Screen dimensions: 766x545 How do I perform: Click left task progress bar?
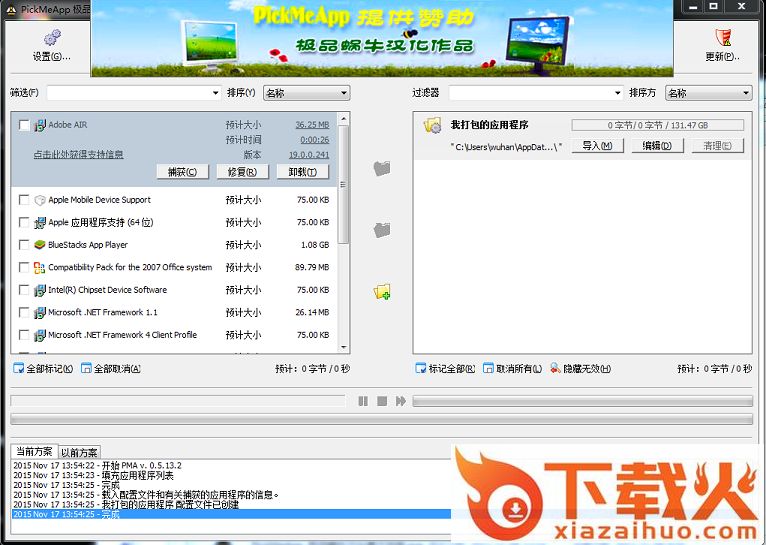[x=178, y=401]
